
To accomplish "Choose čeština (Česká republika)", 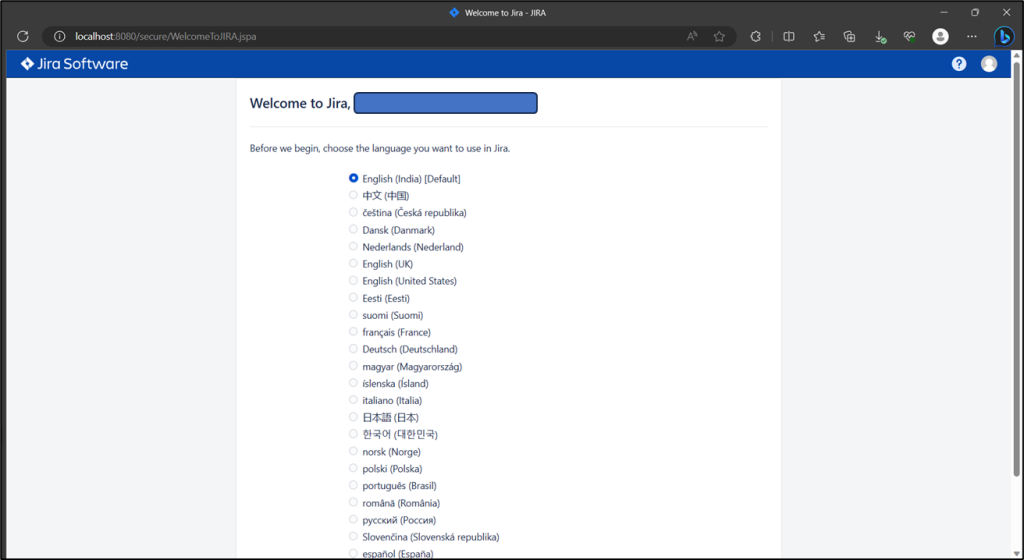I will click(x=353, y=212).
